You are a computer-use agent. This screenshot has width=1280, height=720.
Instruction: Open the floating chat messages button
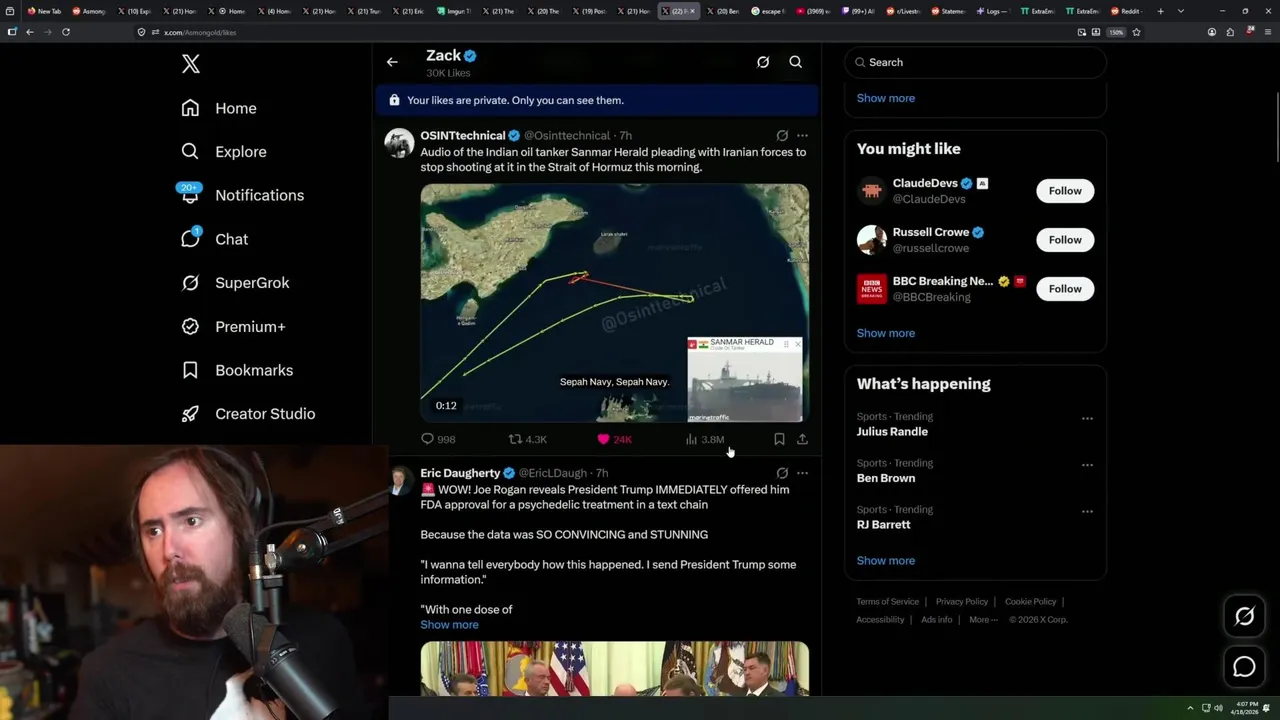click(x=1244, y=667)
